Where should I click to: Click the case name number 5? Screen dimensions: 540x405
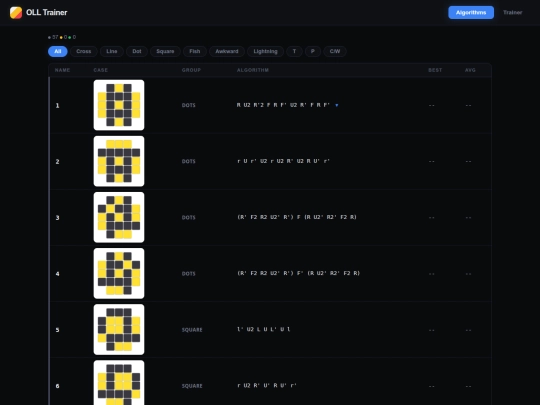coord(58,330)
